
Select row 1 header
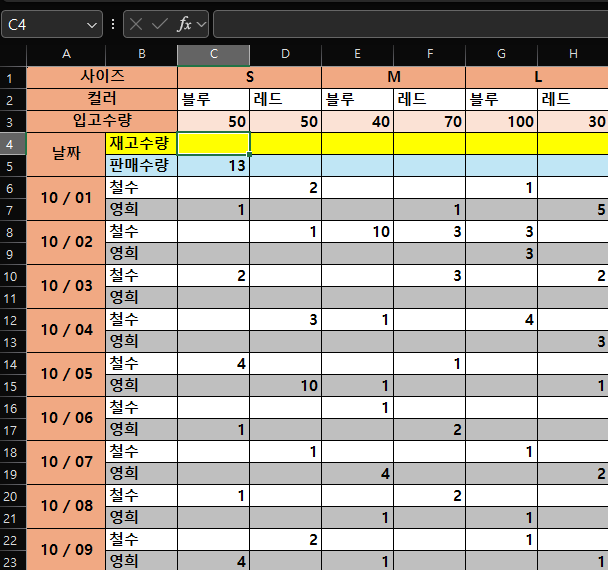[x=13, y=78]
